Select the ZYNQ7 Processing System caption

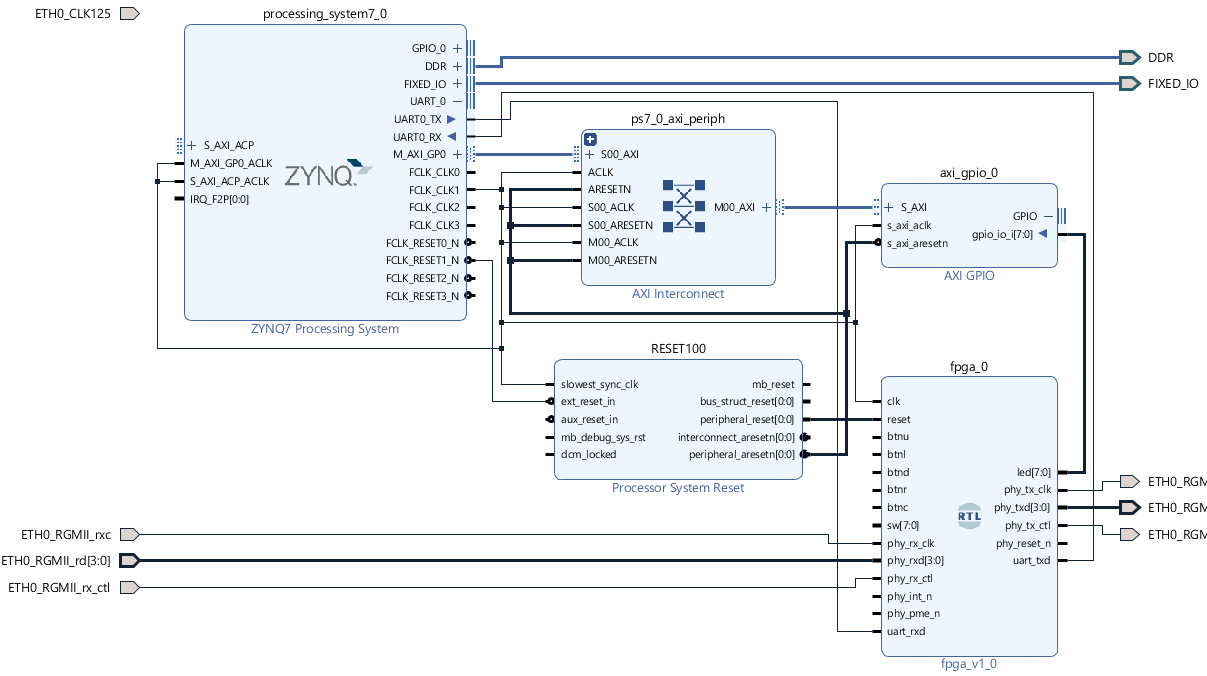tap(324, 328)
